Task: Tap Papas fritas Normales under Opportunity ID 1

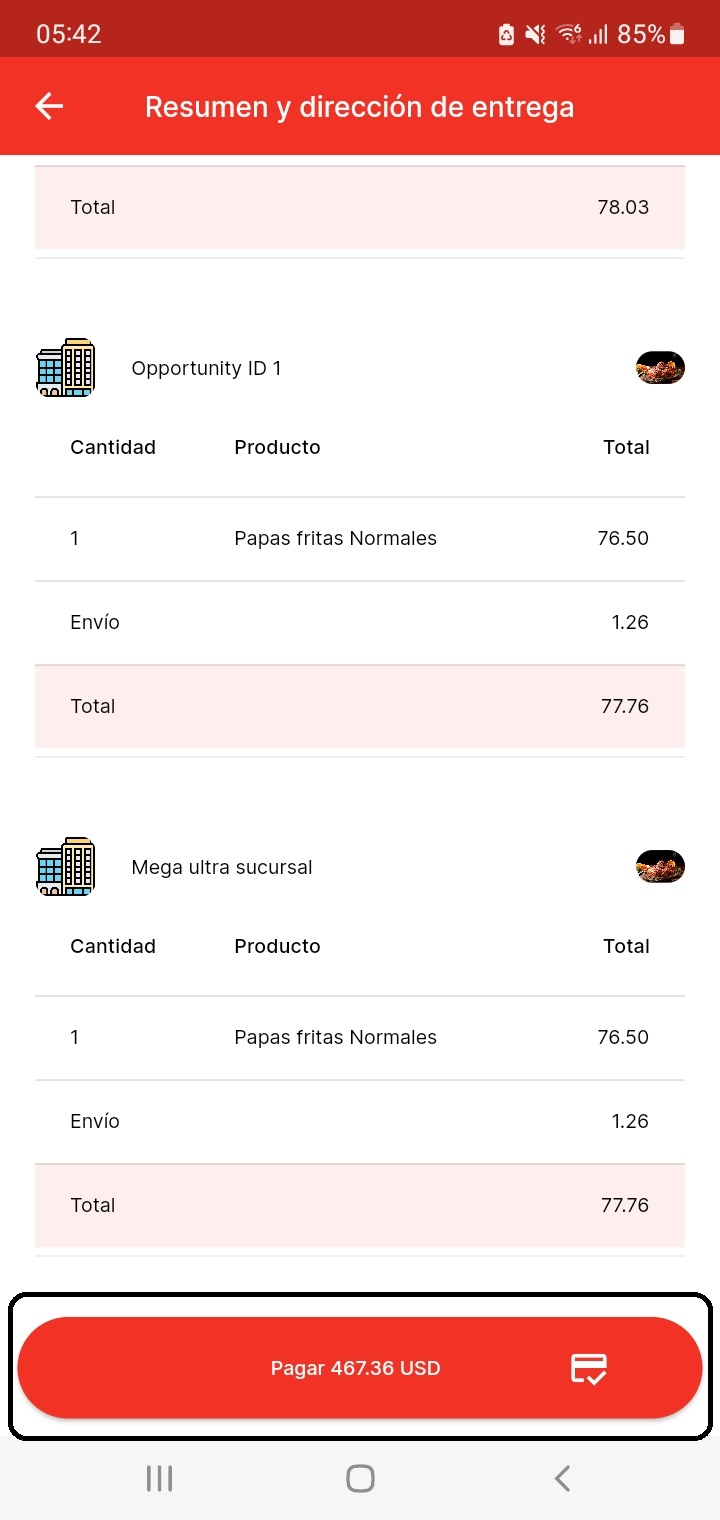Action: [x=335, y=538]
